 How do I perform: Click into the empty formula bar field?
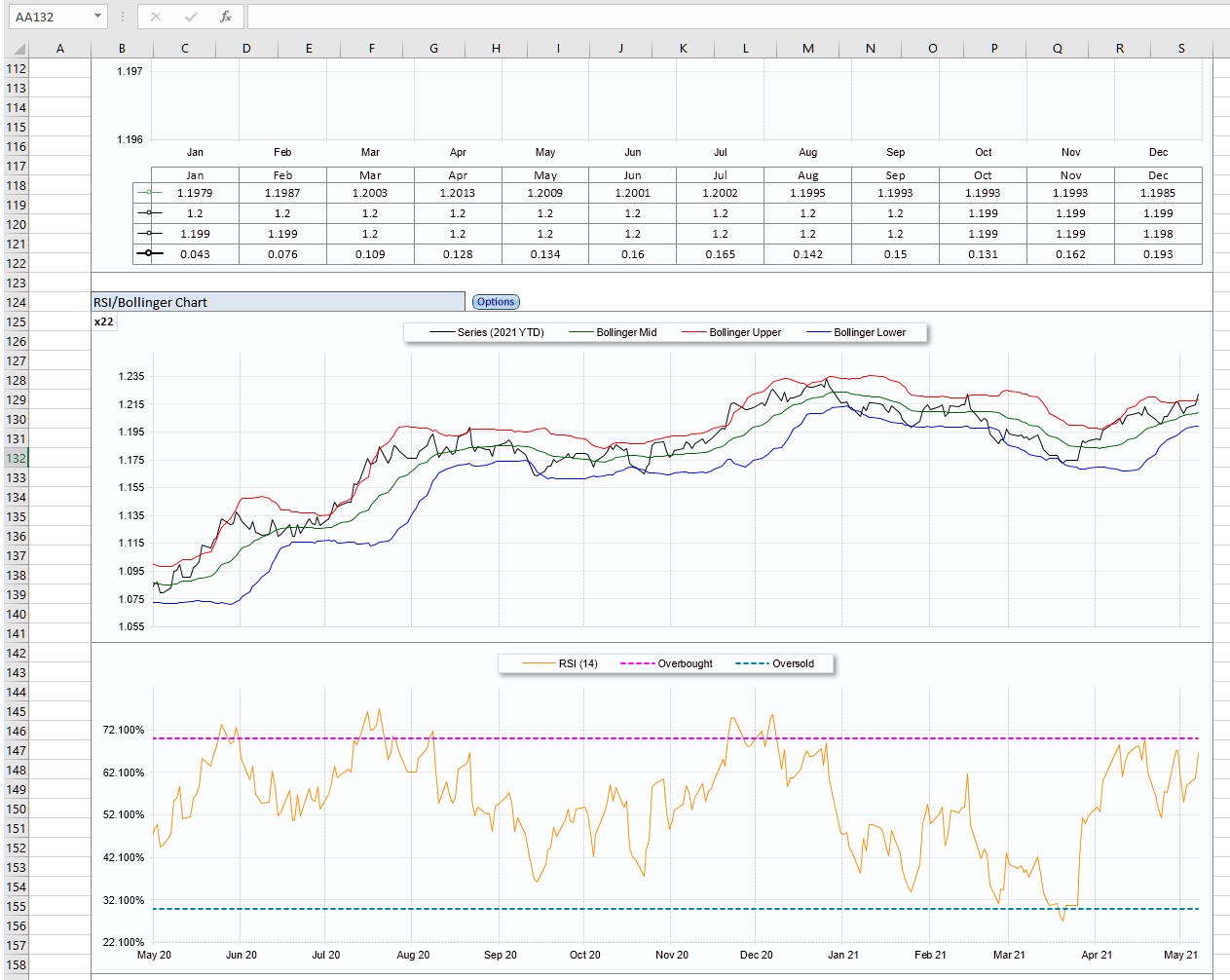730,17
